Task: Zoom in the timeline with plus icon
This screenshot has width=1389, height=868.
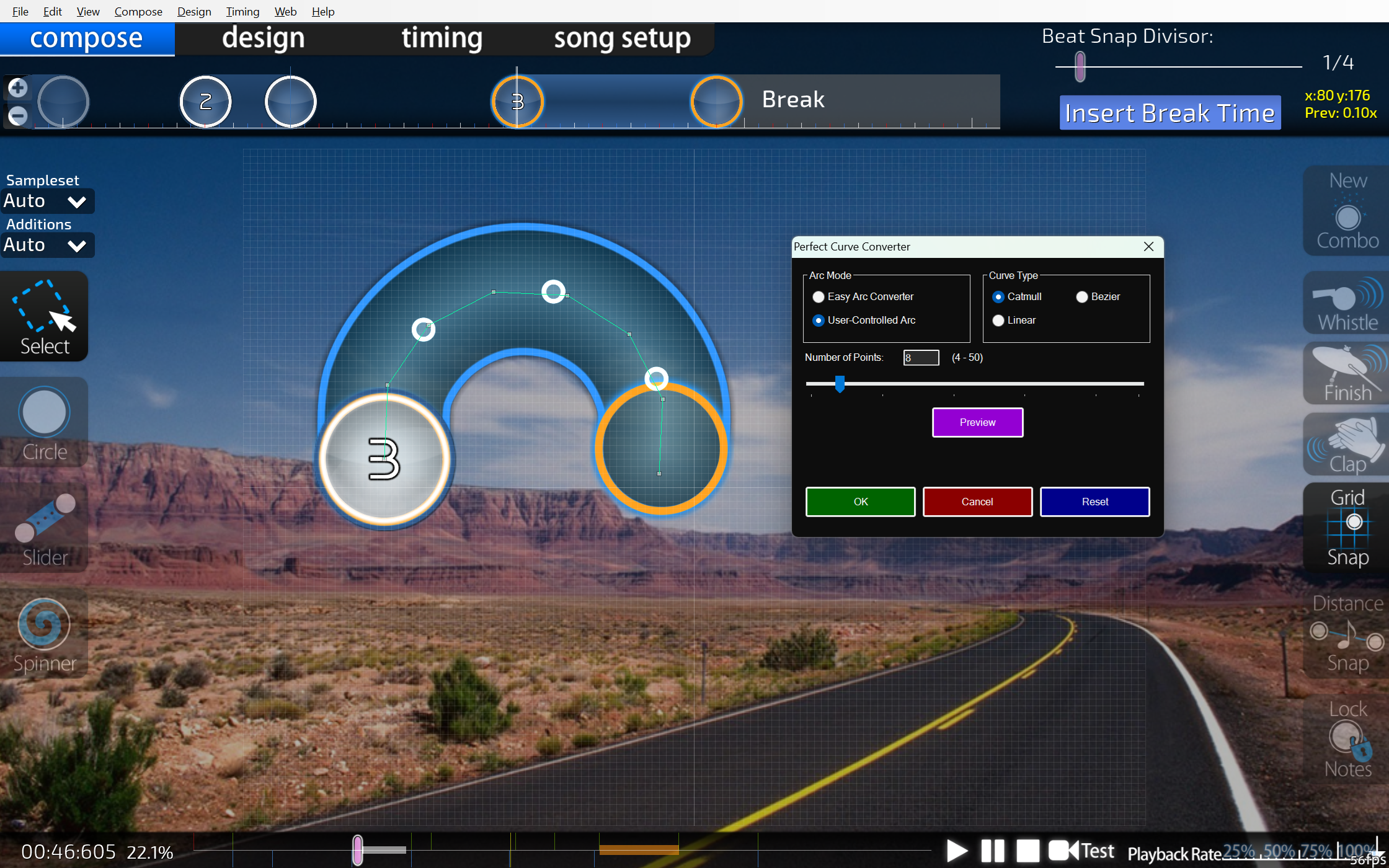Action: pos(17,88)
